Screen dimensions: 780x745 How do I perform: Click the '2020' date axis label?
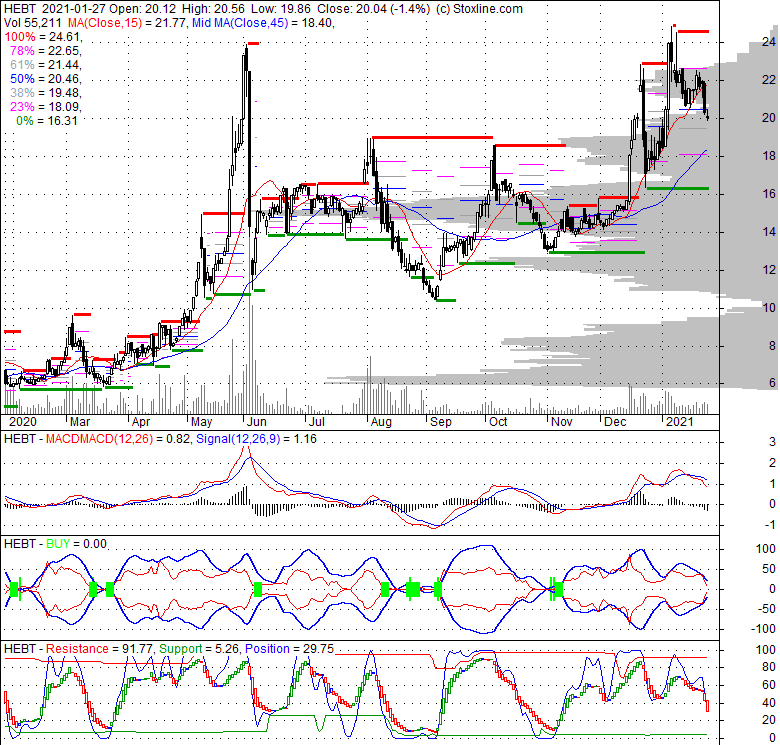click(23, 422)
